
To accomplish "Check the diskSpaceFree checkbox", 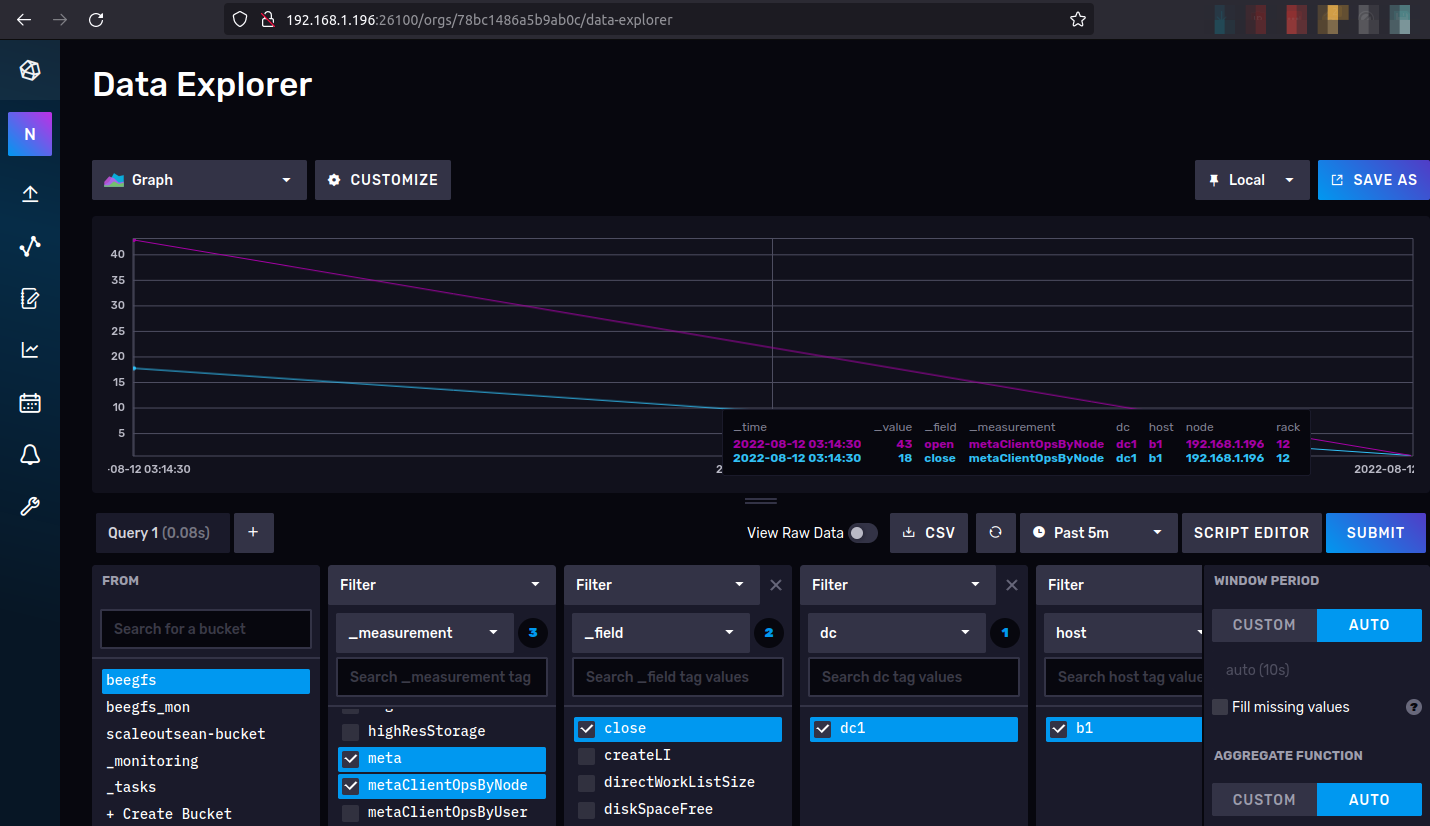I will coord(586,810).
